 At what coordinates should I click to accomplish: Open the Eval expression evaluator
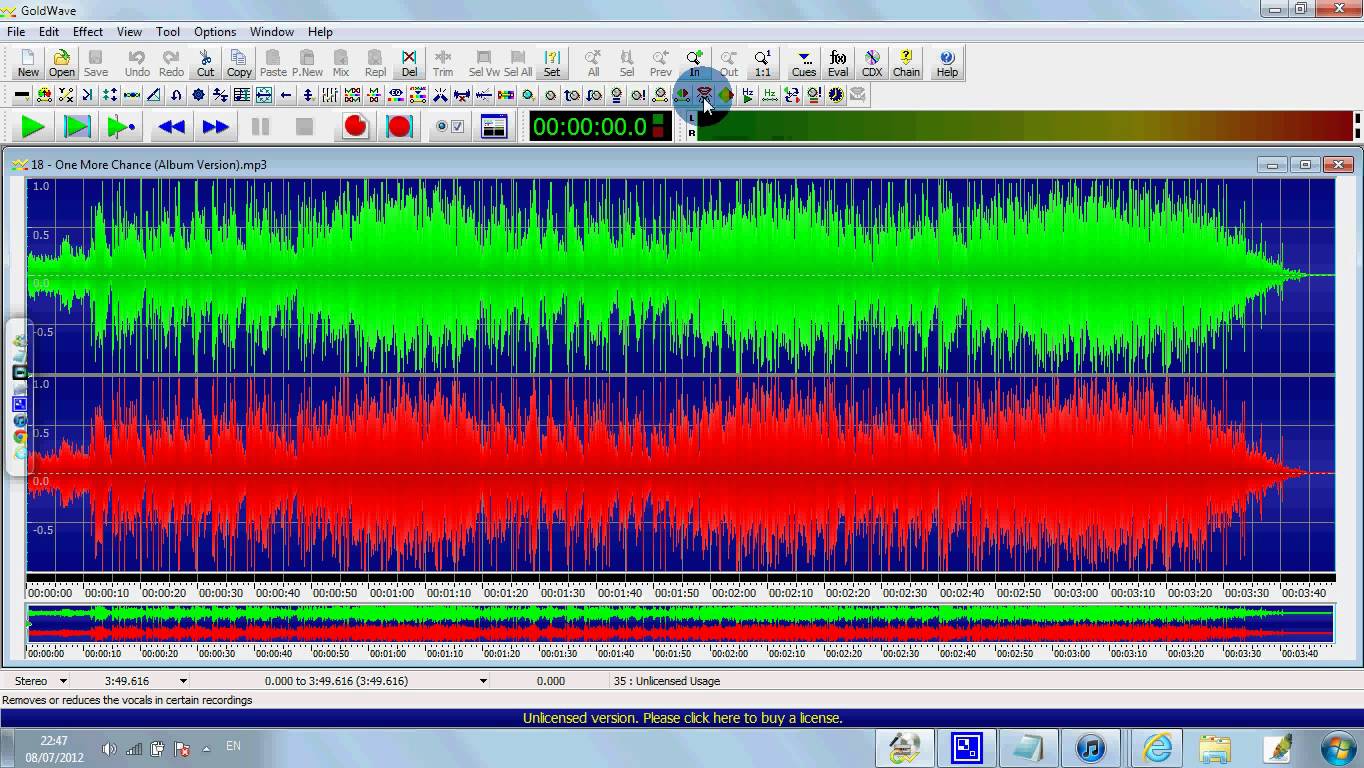[838, 64]
